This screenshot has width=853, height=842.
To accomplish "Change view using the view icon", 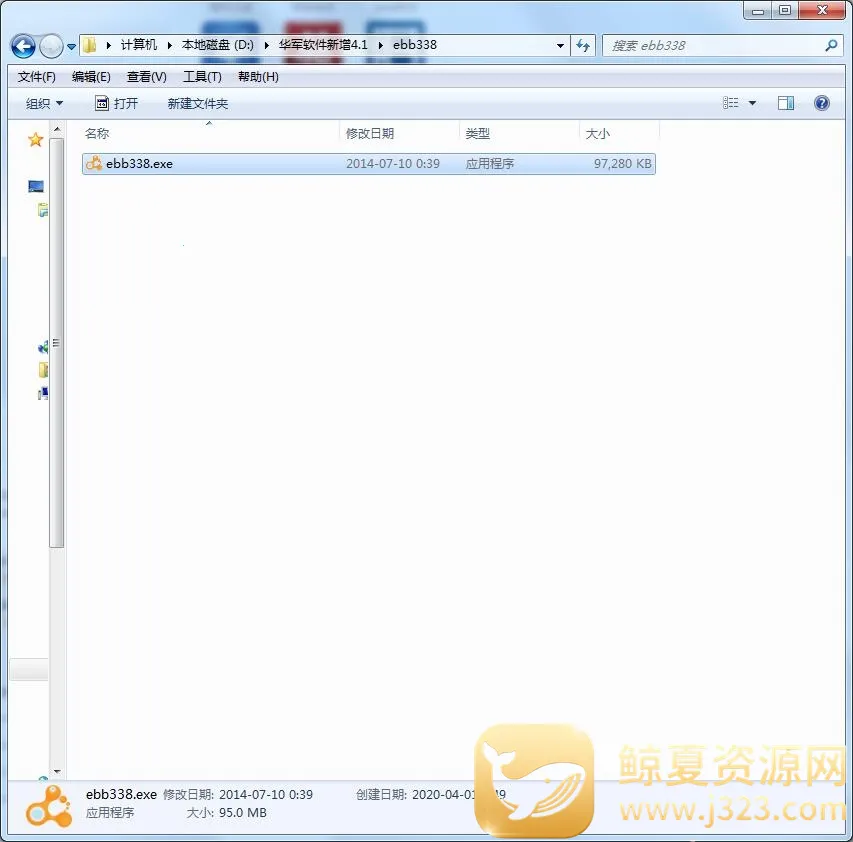I will [x=731, y=103].
